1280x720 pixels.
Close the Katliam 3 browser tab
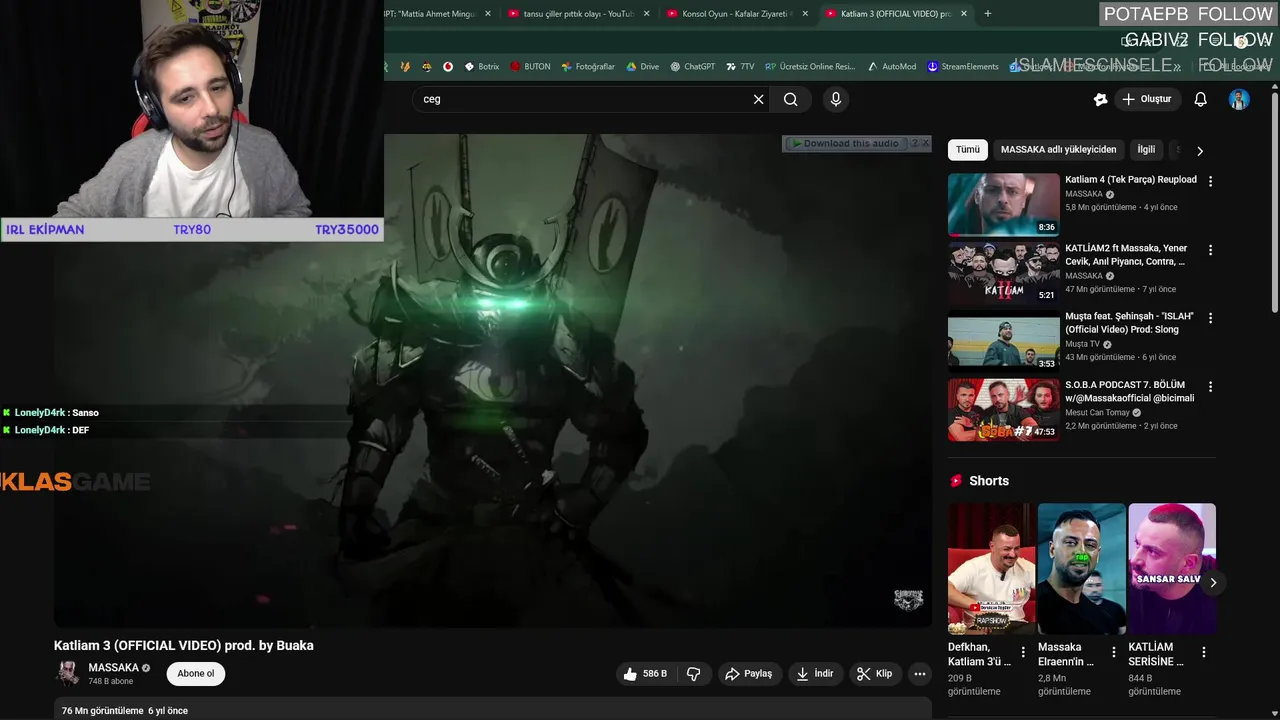964,14
